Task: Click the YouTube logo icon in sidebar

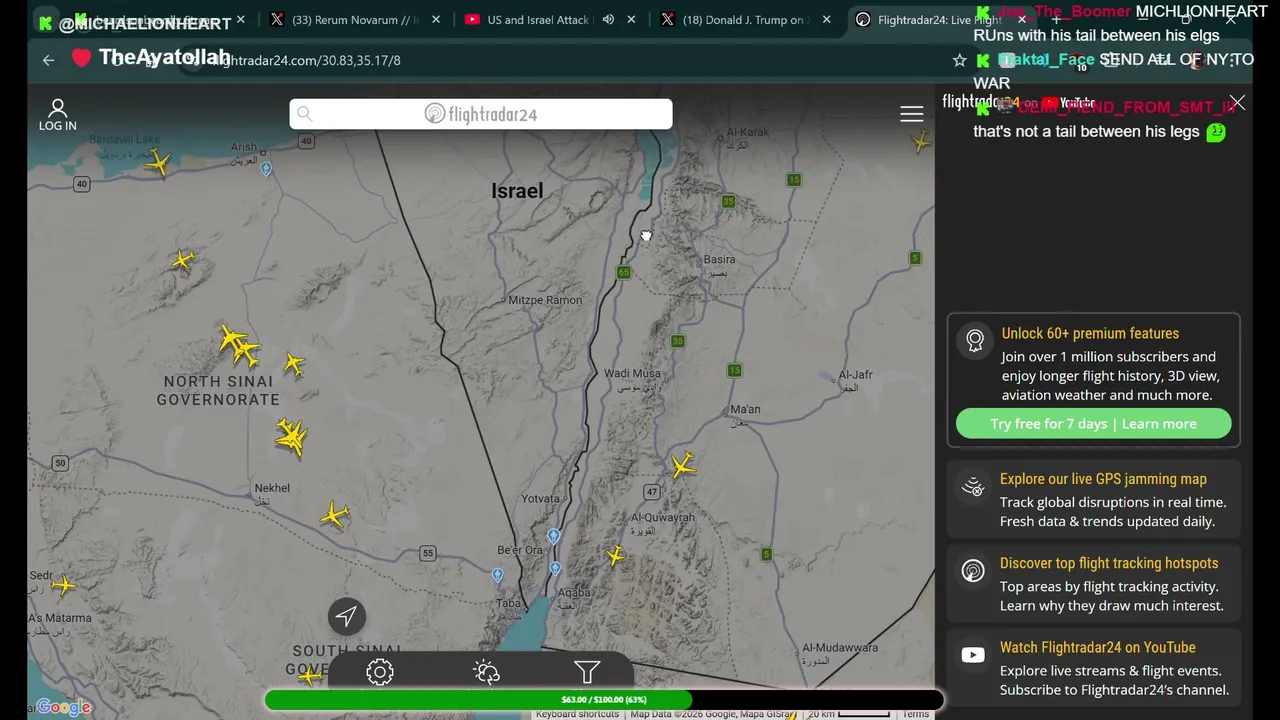Action: [x=973, y=656]
